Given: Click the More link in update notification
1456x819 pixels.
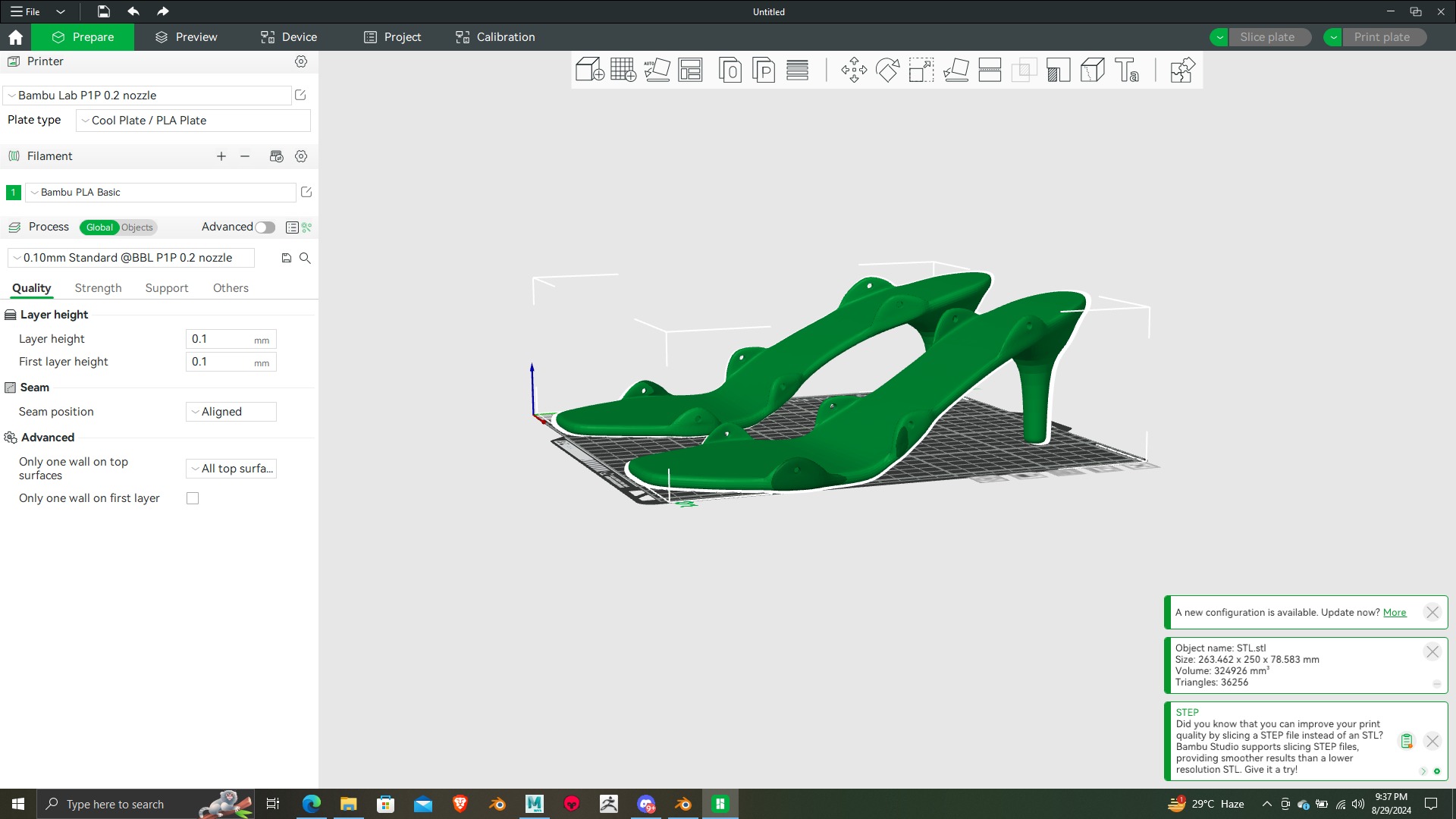Looking at the screenshot, I should pos(1395,613).
